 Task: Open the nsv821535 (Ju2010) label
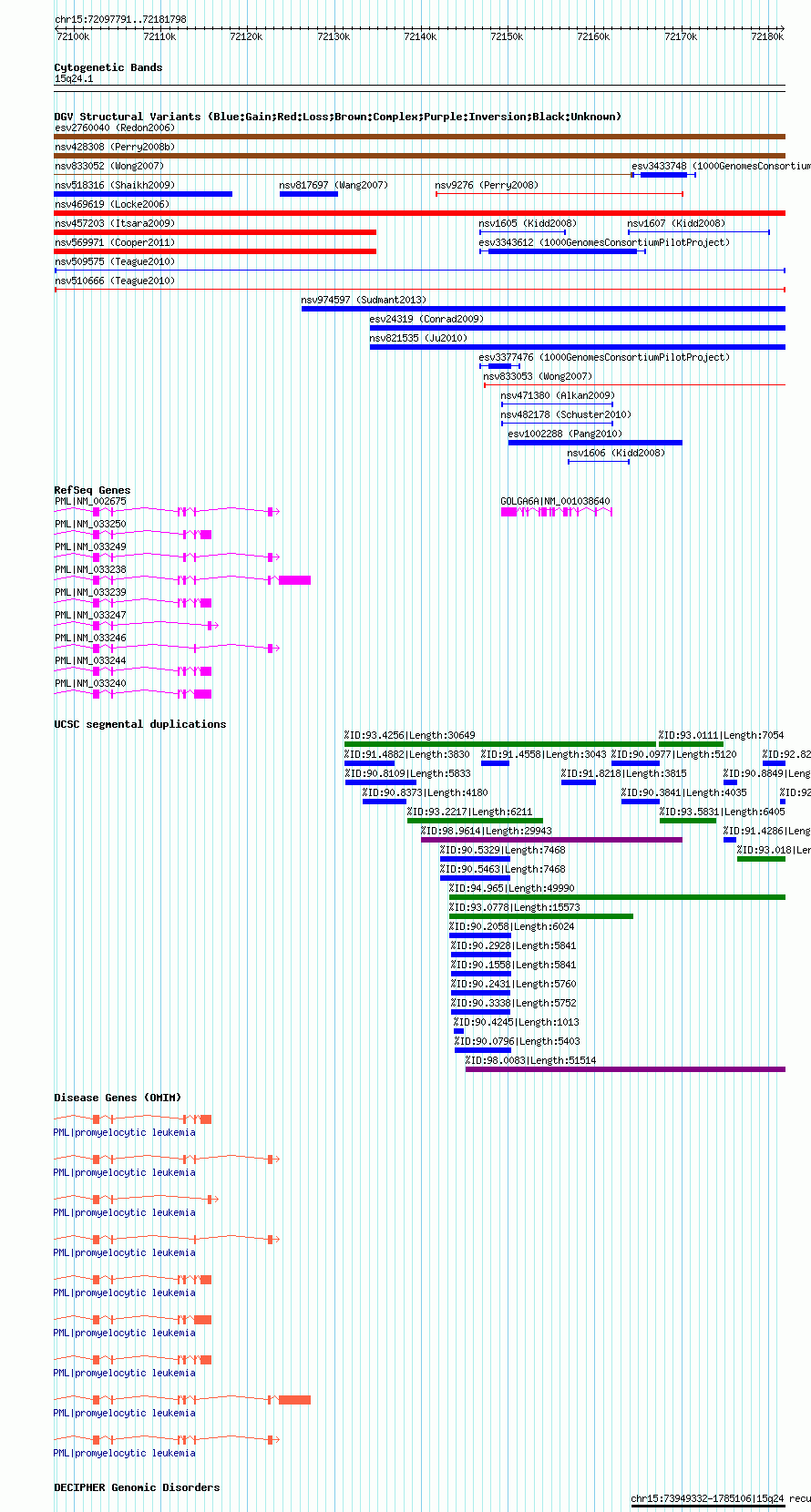pos(418,338)
